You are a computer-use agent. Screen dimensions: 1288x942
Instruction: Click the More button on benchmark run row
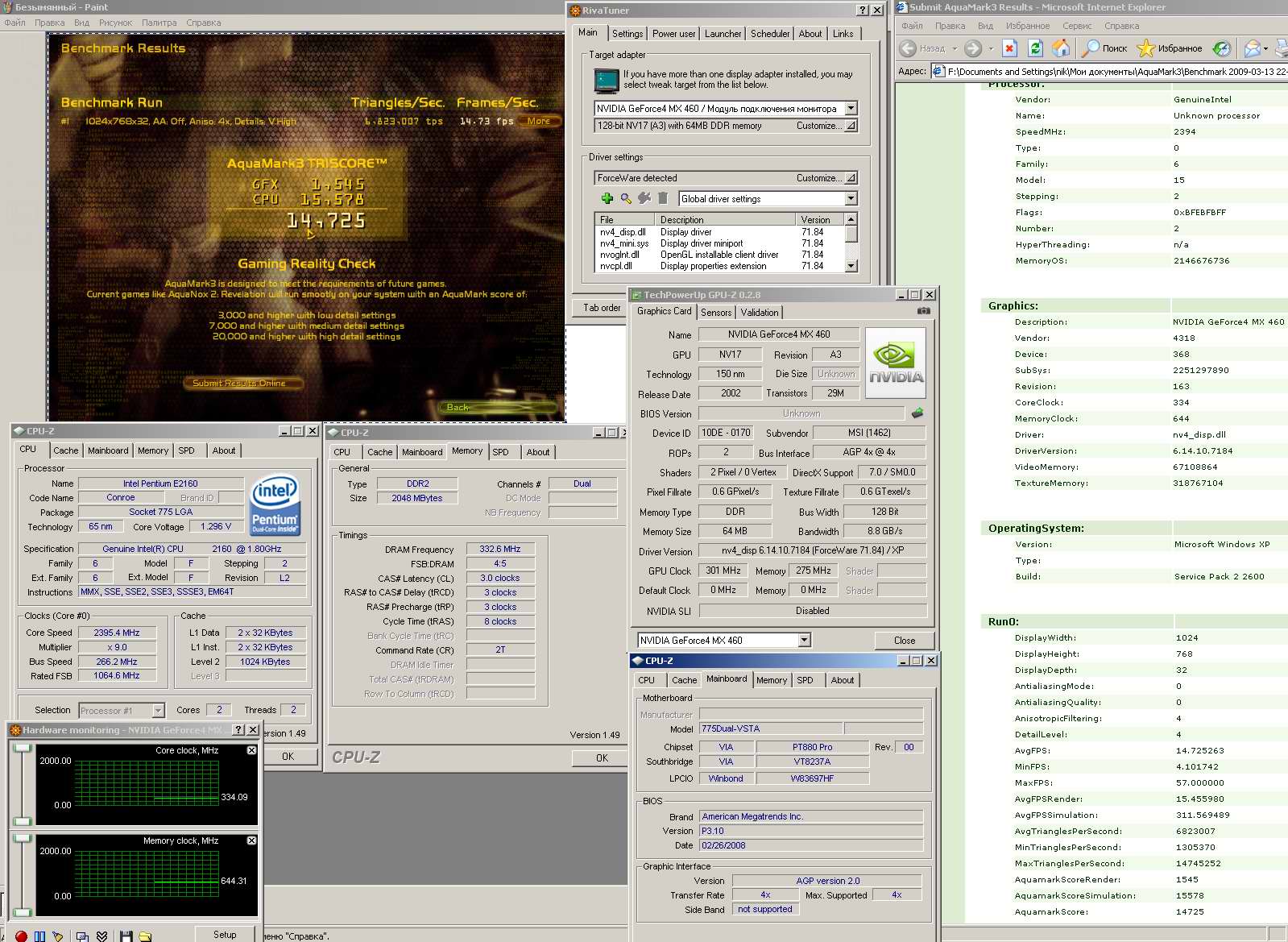539,121
